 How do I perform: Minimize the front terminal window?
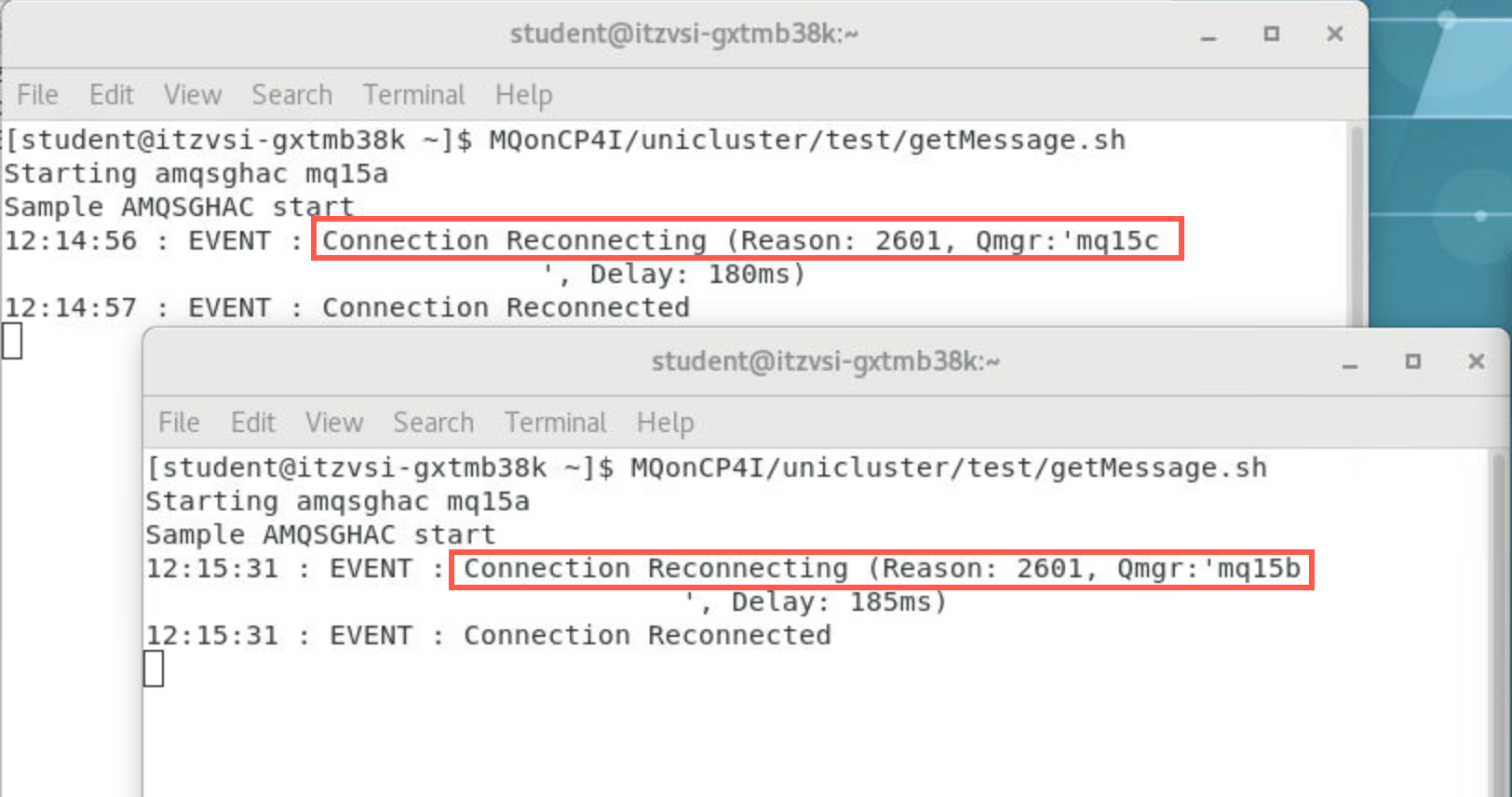[1350, 362]
